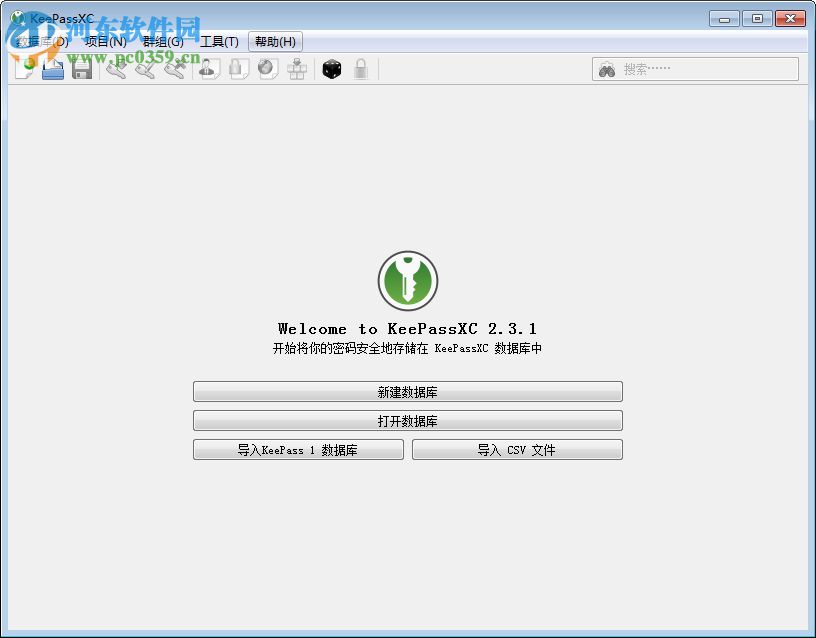Trigger Auto-Type using its toolbar icon

pos(296,69)
